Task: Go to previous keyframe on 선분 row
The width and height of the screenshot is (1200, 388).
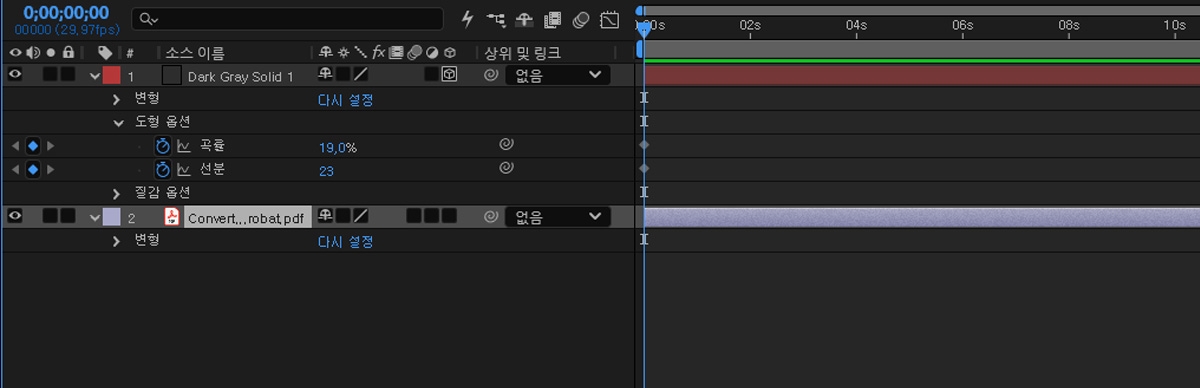Action: (x=14, y=170)
